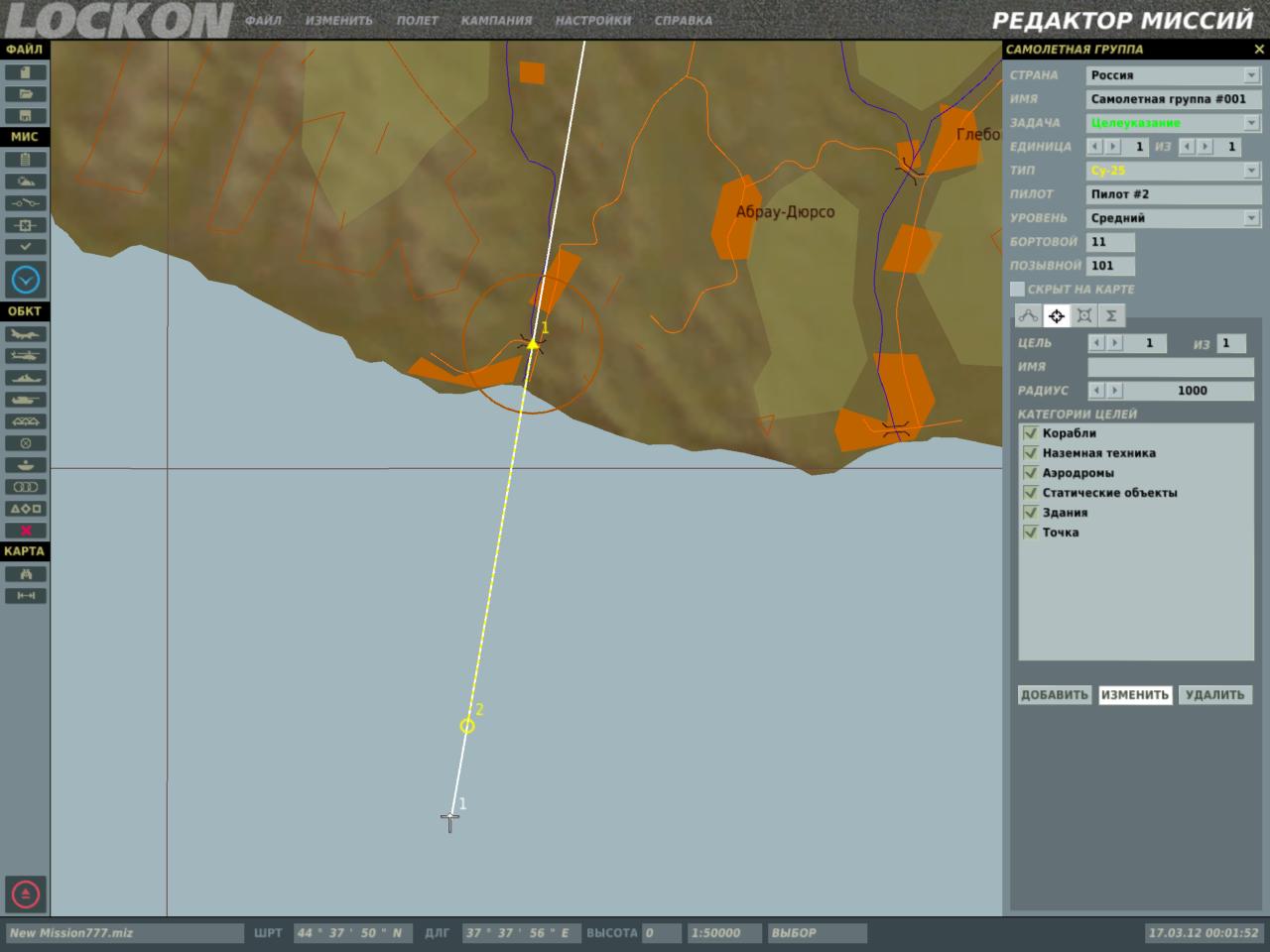Open the ФАЙЛ menu in top bar
Screen dimensions: 1270x952
(x=264, y=20)
